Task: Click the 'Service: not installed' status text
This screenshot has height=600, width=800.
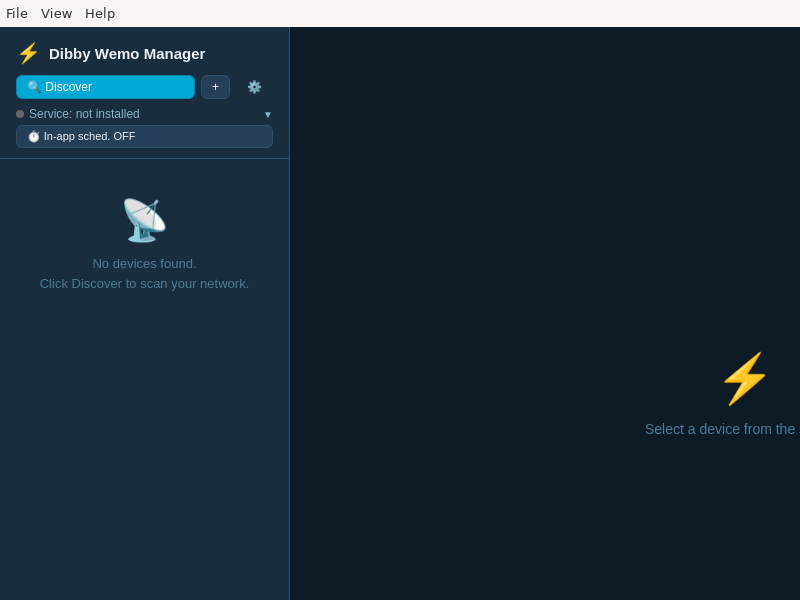Action: (x=84, y=114)
